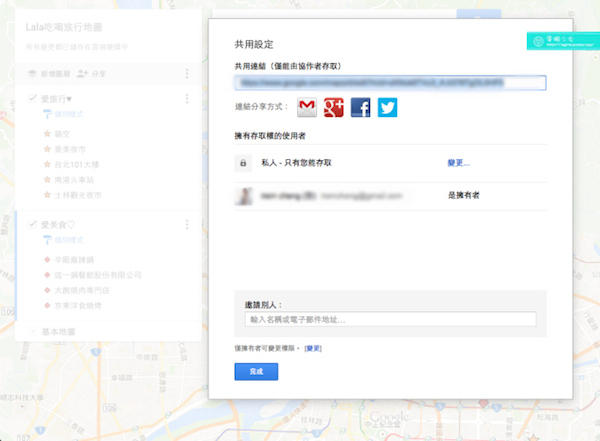
Task: Click the [變更] owner permissions link
Action: pyautogui.click(x=313, y=347)
